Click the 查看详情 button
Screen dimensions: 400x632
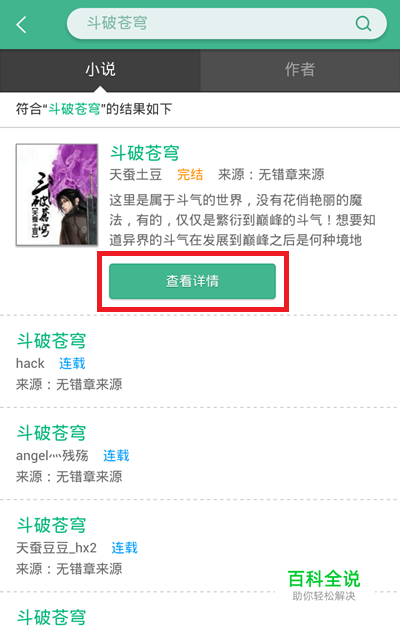coord(192,281)
